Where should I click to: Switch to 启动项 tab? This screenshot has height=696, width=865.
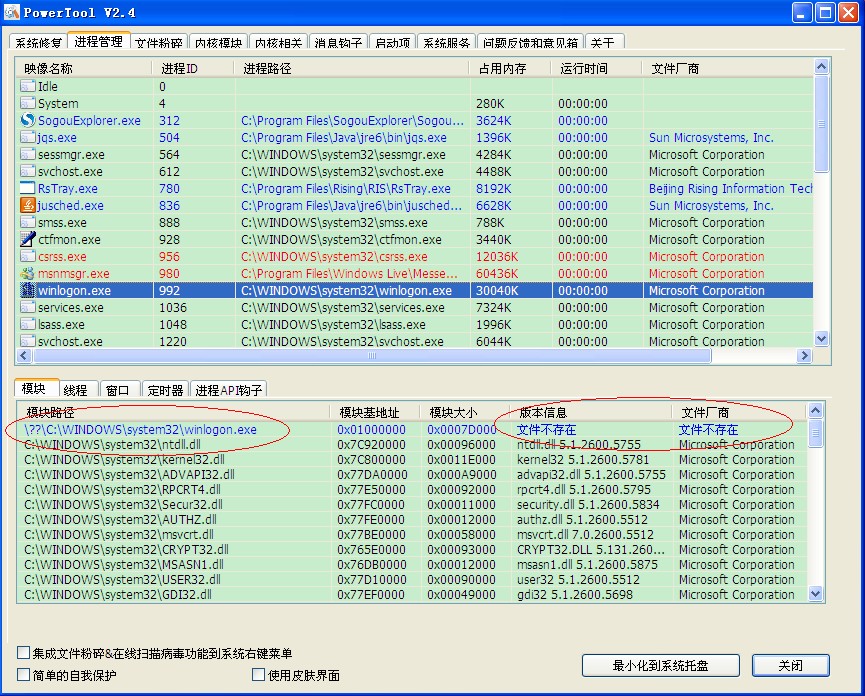coord(392,42)
